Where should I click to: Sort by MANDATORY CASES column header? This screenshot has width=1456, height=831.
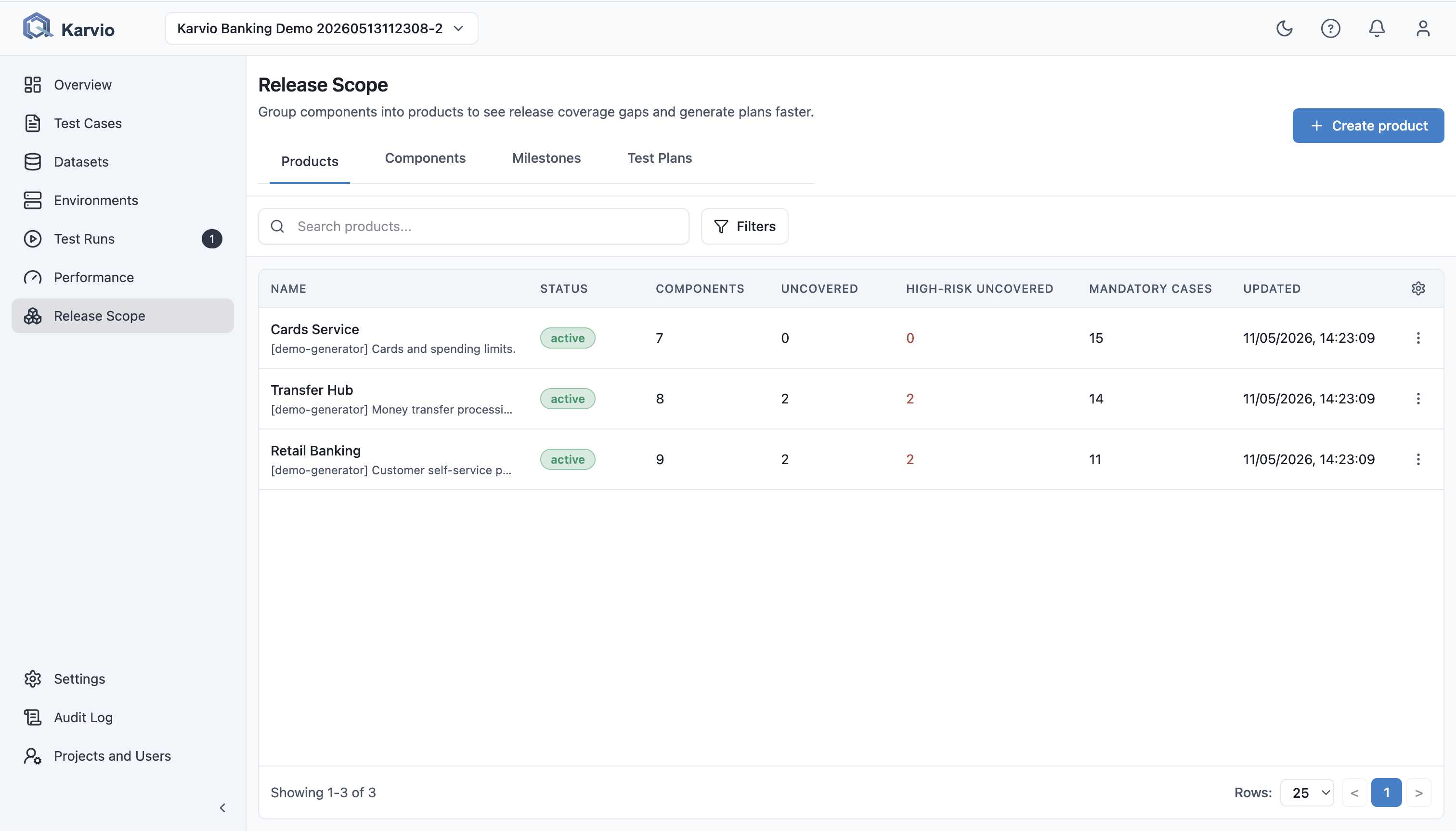tap(1150, 289)
